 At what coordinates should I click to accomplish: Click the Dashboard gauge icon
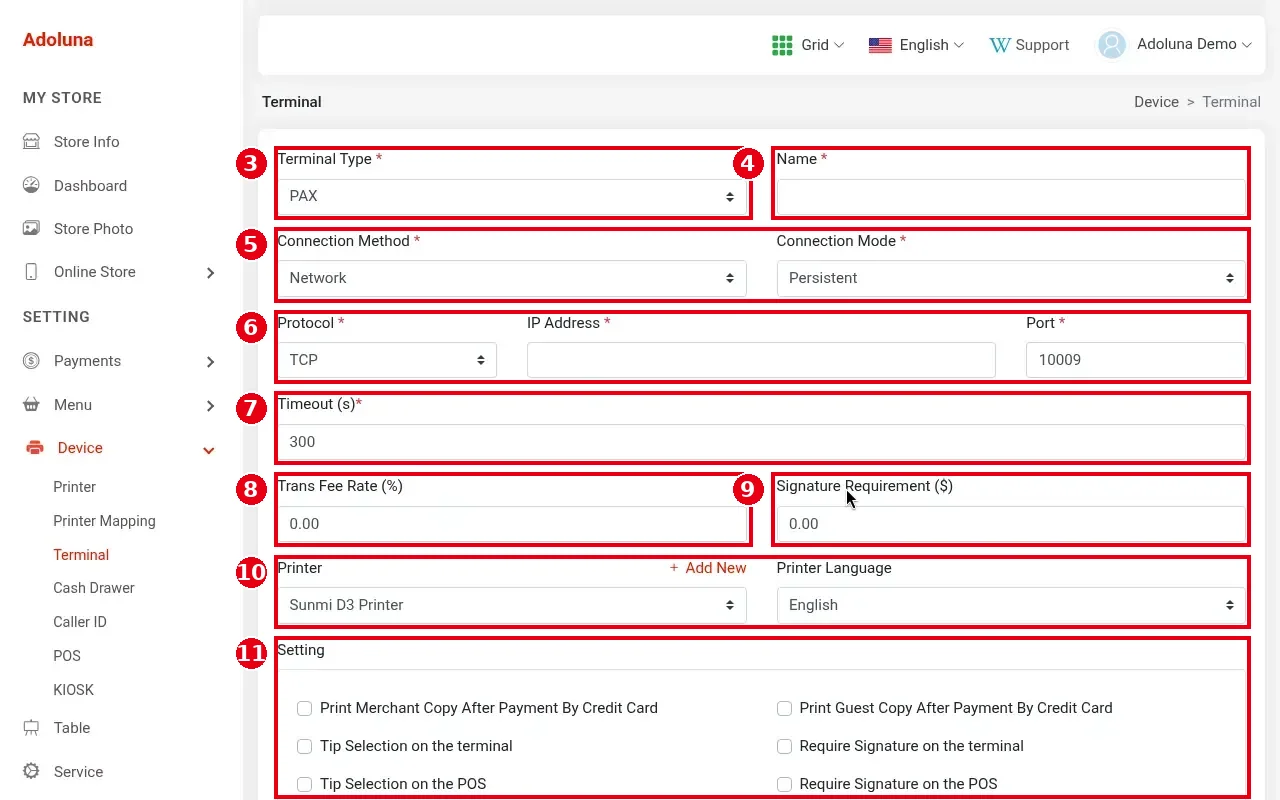click(x=31, y=185)
